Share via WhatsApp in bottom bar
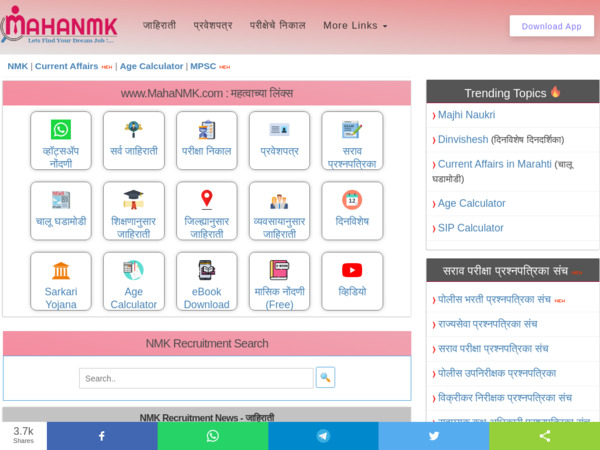Screen dimensions: 600x450 point(213,436)
